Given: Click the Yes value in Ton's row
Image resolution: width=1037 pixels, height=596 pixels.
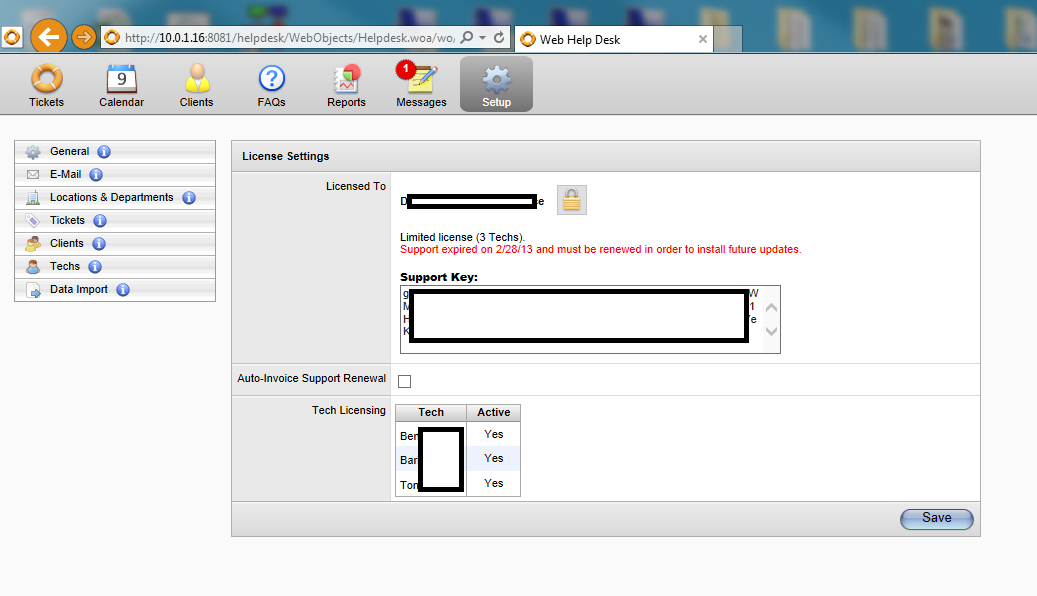Looking at the screenshot, I should 493,484.
